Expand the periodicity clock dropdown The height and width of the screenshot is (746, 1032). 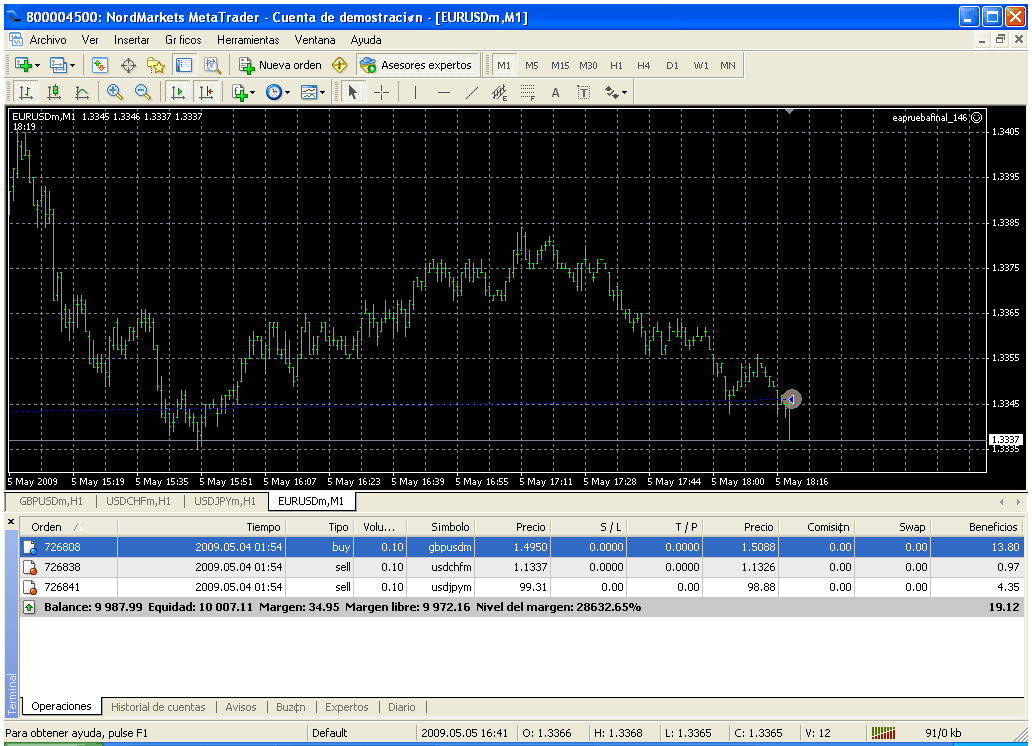278,92
